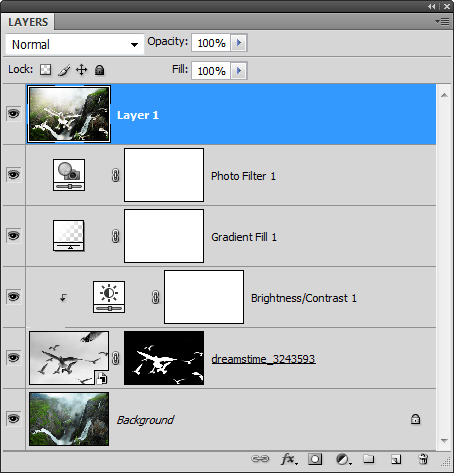Hide the Background layer with eye icon

(x=14, y=418)
